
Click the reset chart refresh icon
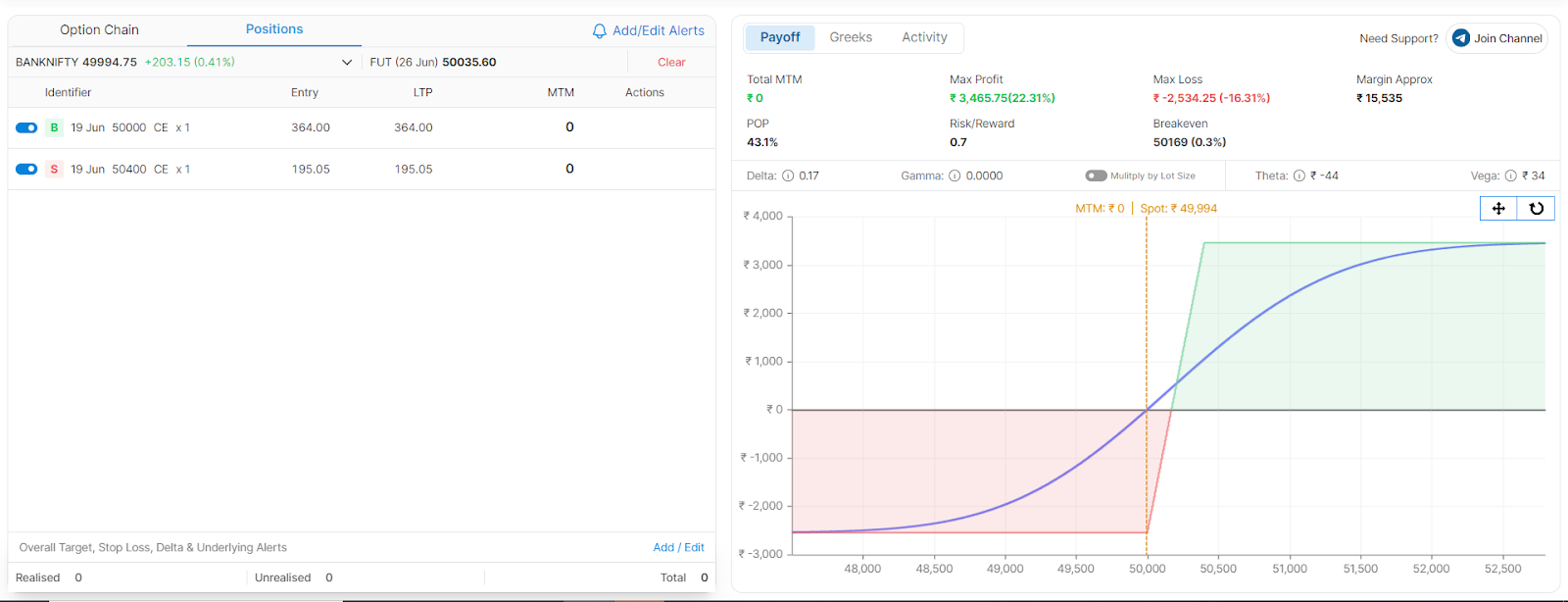1536,208
